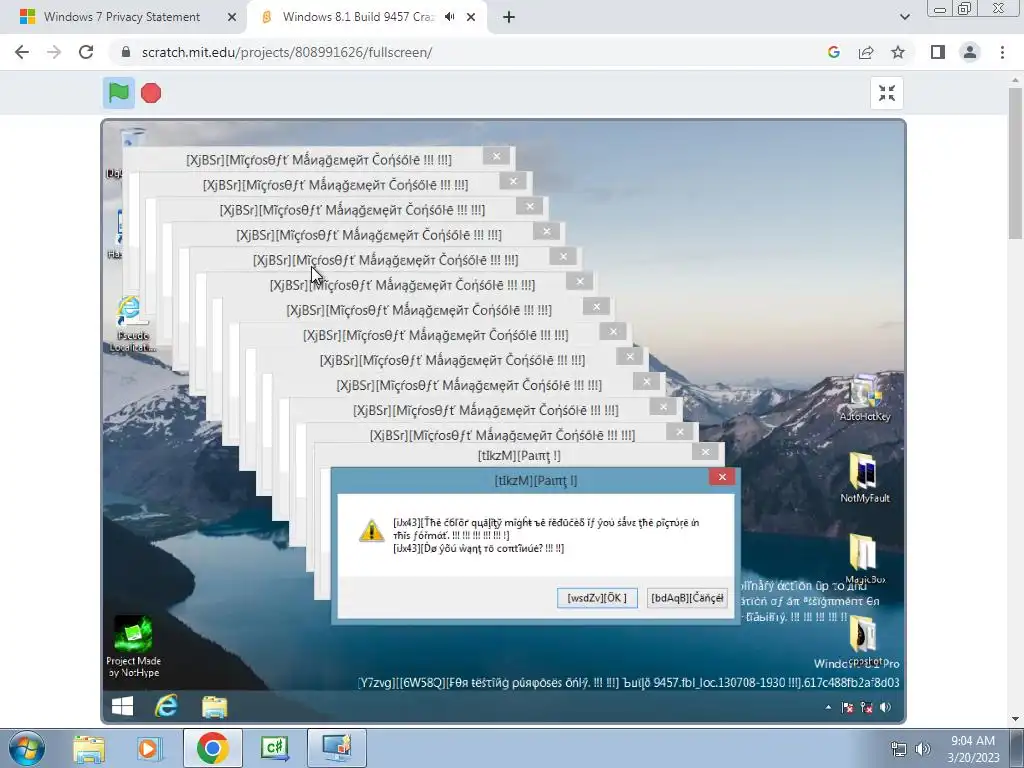The height and width of the screenshot is (768, 1024).
Task: Share this page via share icon
Action: click(866, 52)
